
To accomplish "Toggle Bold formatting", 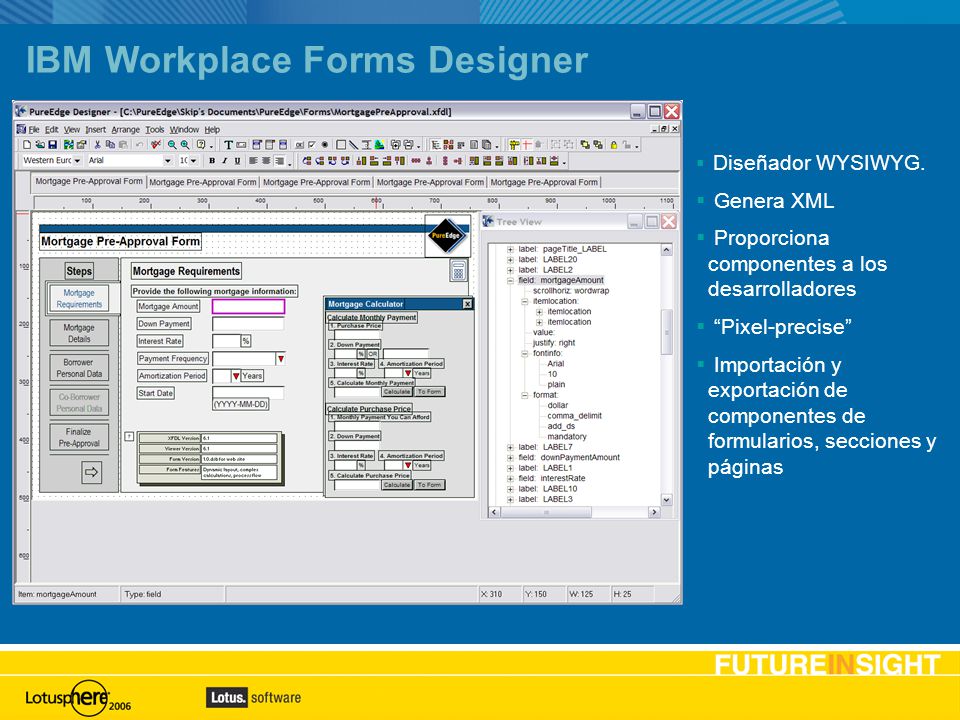I will 212,160.
